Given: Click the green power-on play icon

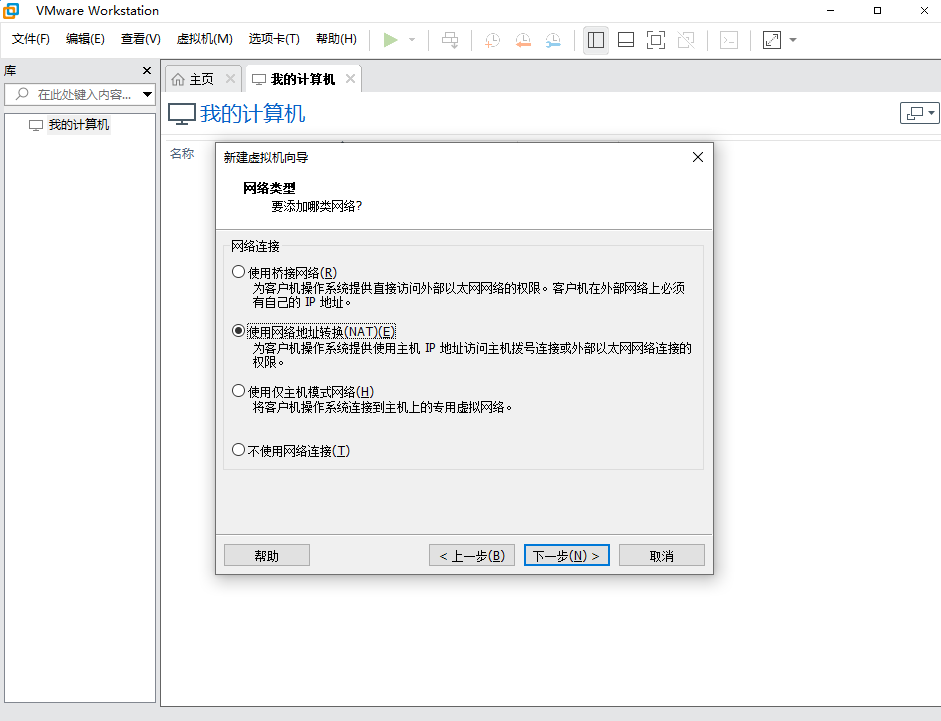Looking at the screenshot, I should [x=390, y=40].
